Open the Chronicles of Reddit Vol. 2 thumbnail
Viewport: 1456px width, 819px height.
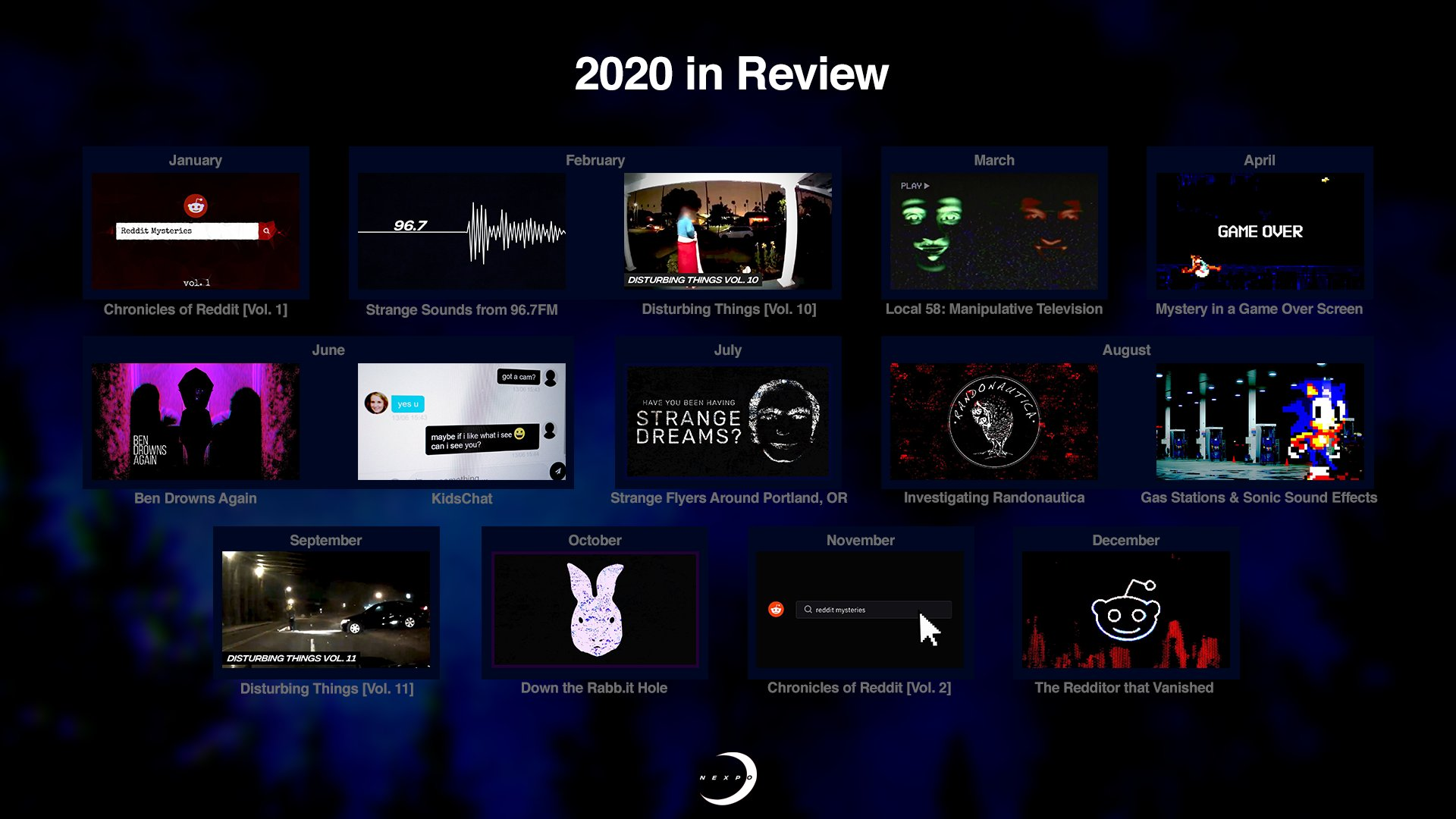pyautogui.click(x=860, y=610)
